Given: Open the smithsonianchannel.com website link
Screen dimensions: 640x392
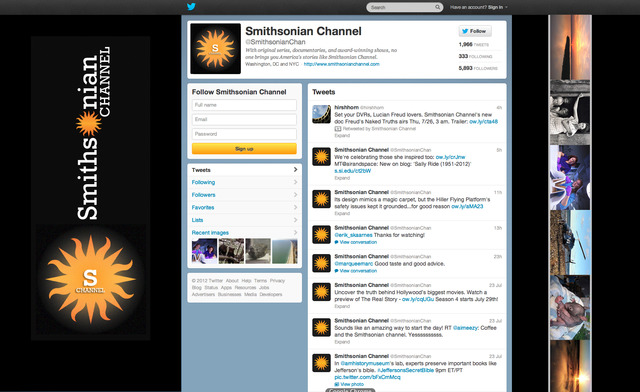Looking at the screenshot, I should tap(342, 64).
